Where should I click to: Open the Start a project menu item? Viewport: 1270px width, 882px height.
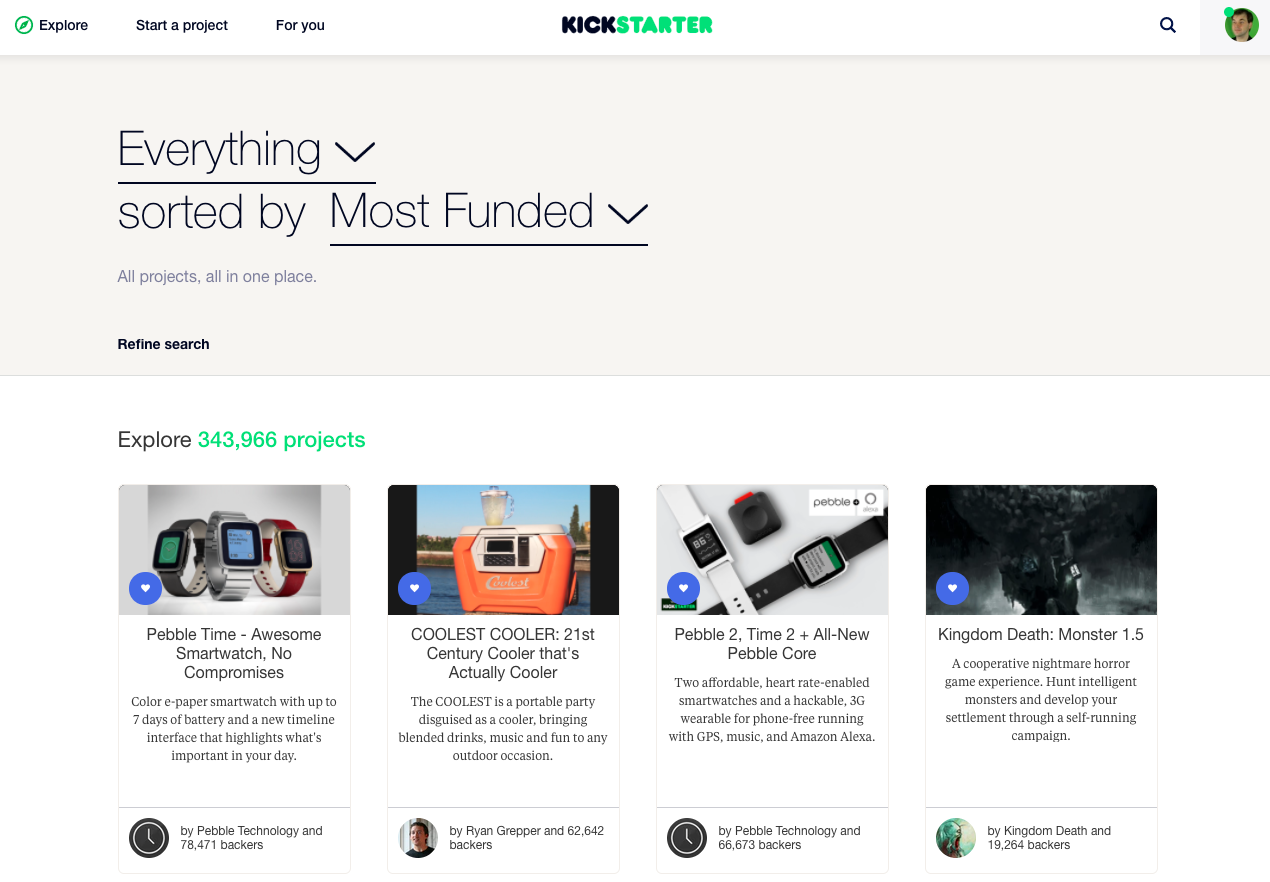coord(182,25)
